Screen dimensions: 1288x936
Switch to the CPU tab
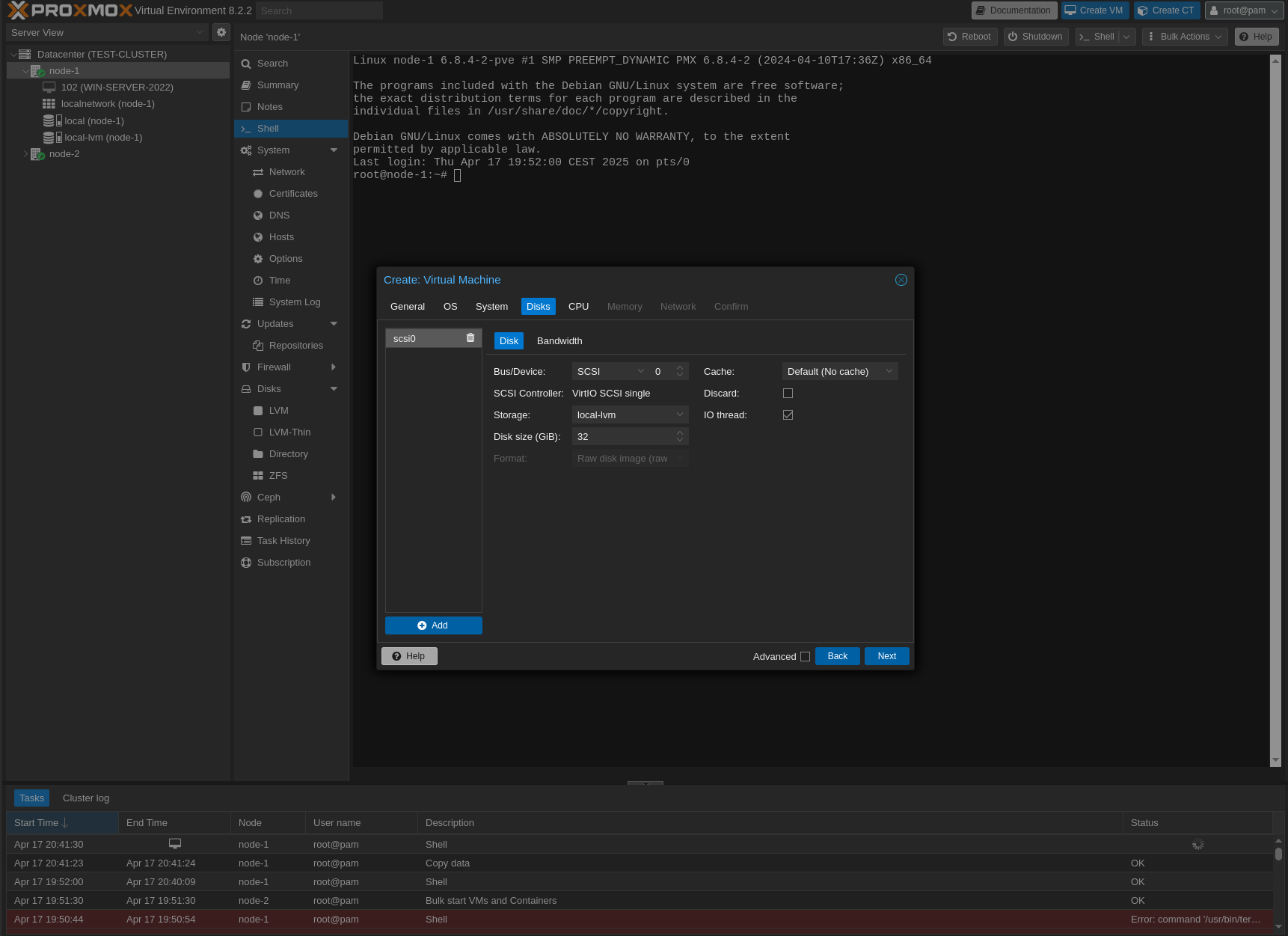click(x=577, y=306)
